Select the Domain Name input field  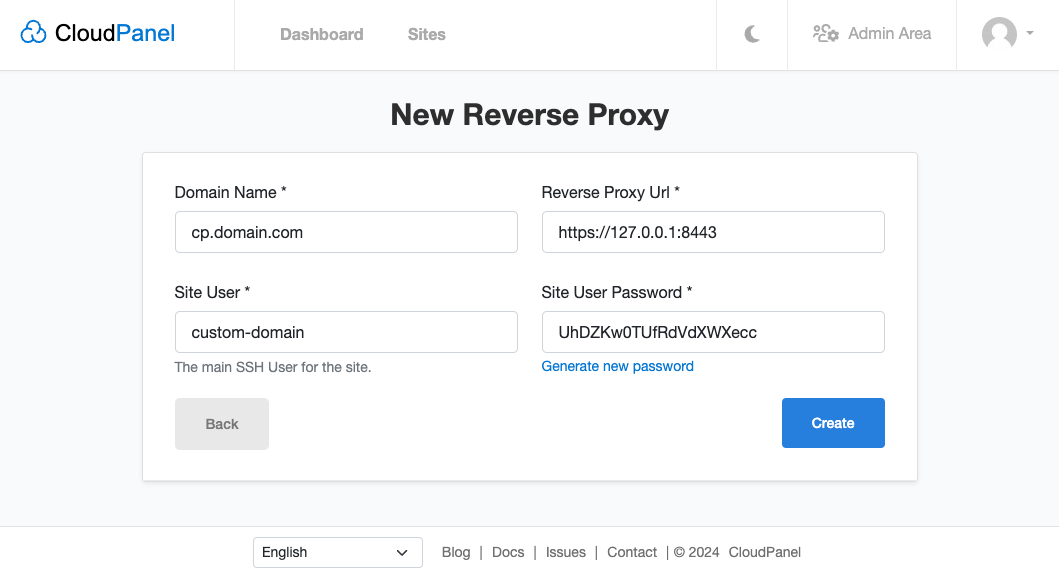point(346,232)
